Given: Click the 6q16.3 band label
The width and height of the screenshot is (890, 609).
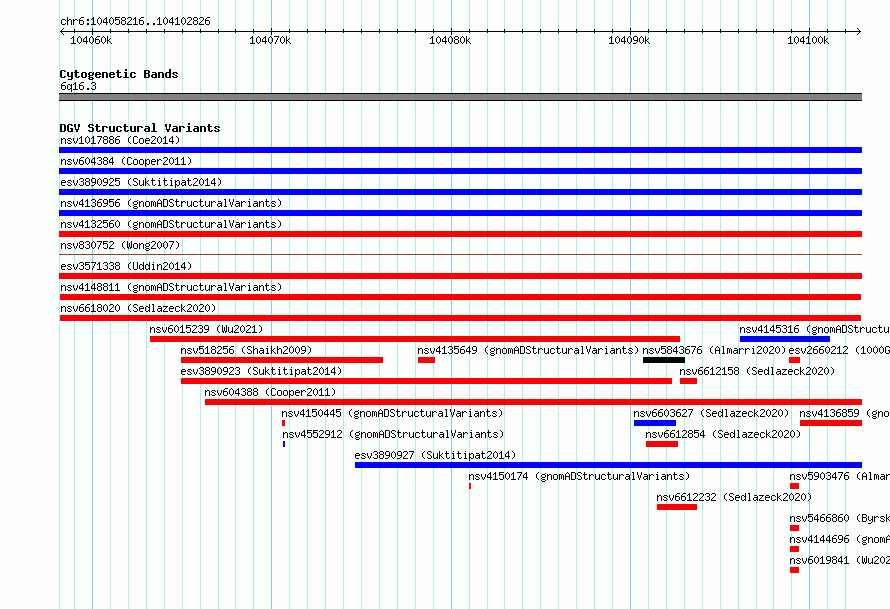Looking at the screenshot, I should click(78, 86).
